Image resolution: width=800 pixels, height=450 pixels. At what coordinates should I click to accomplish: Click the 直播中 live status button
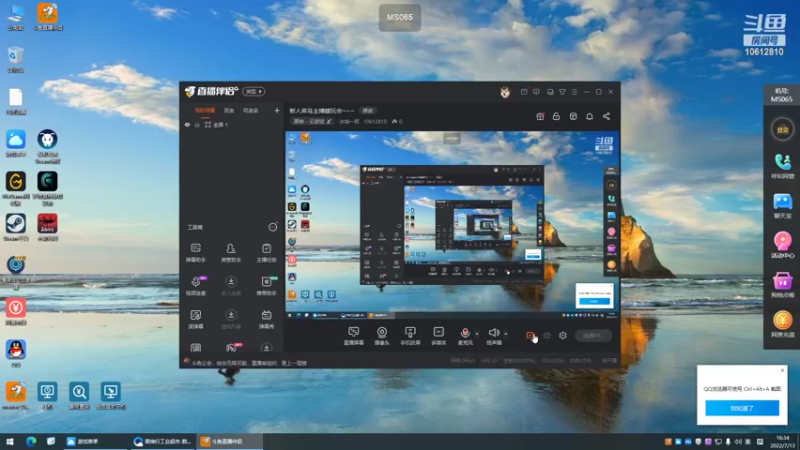coord(593,336)
